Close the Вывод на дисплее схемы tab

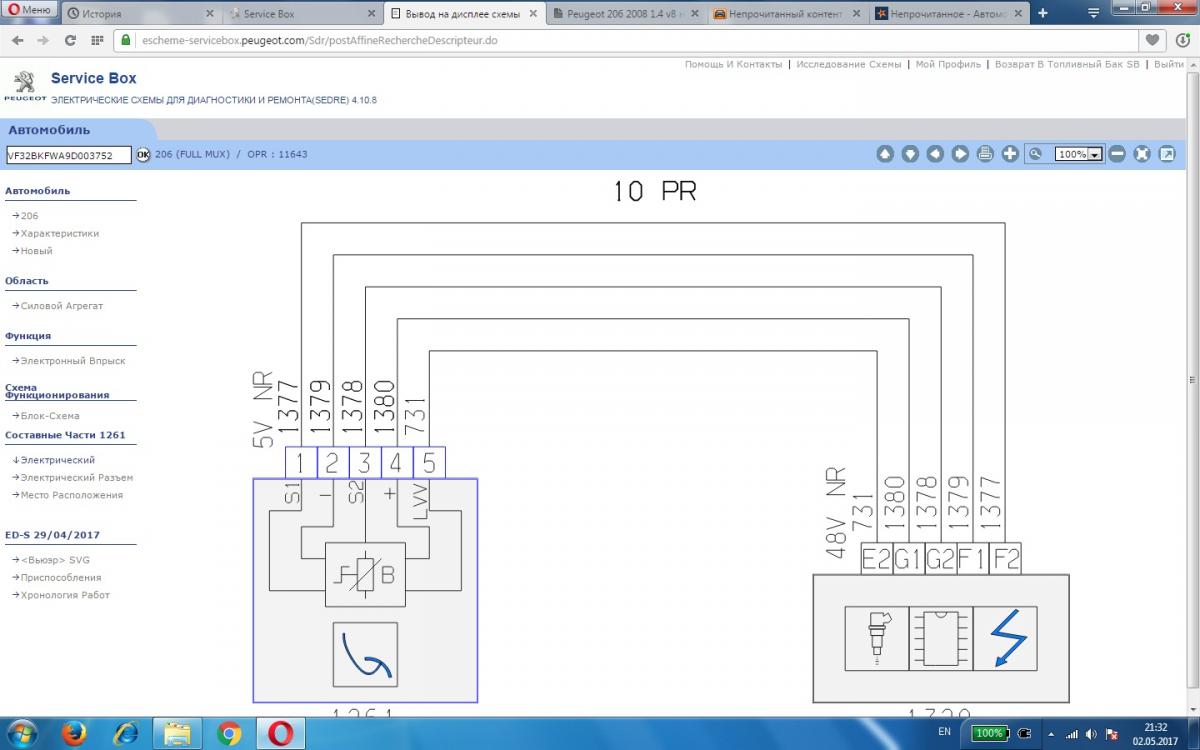[532, 14]
